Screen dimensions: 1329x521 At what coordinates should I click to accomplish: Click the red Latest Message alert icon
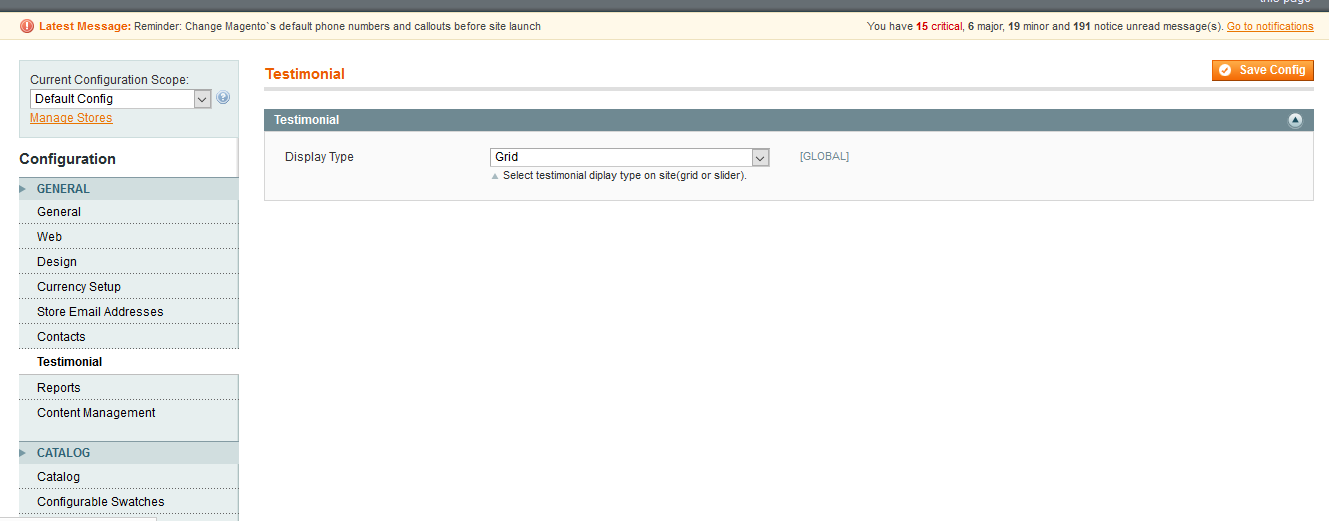(27, 26)
